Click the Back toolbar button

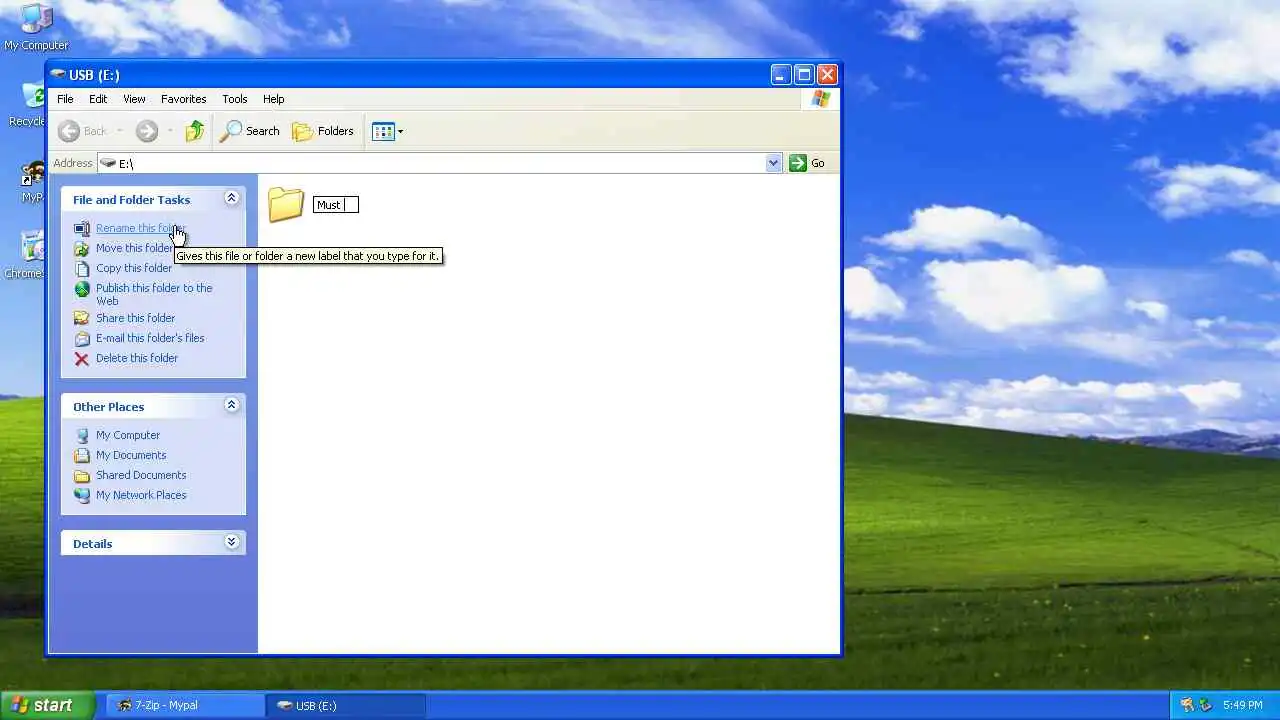click(x=83, y=131)
